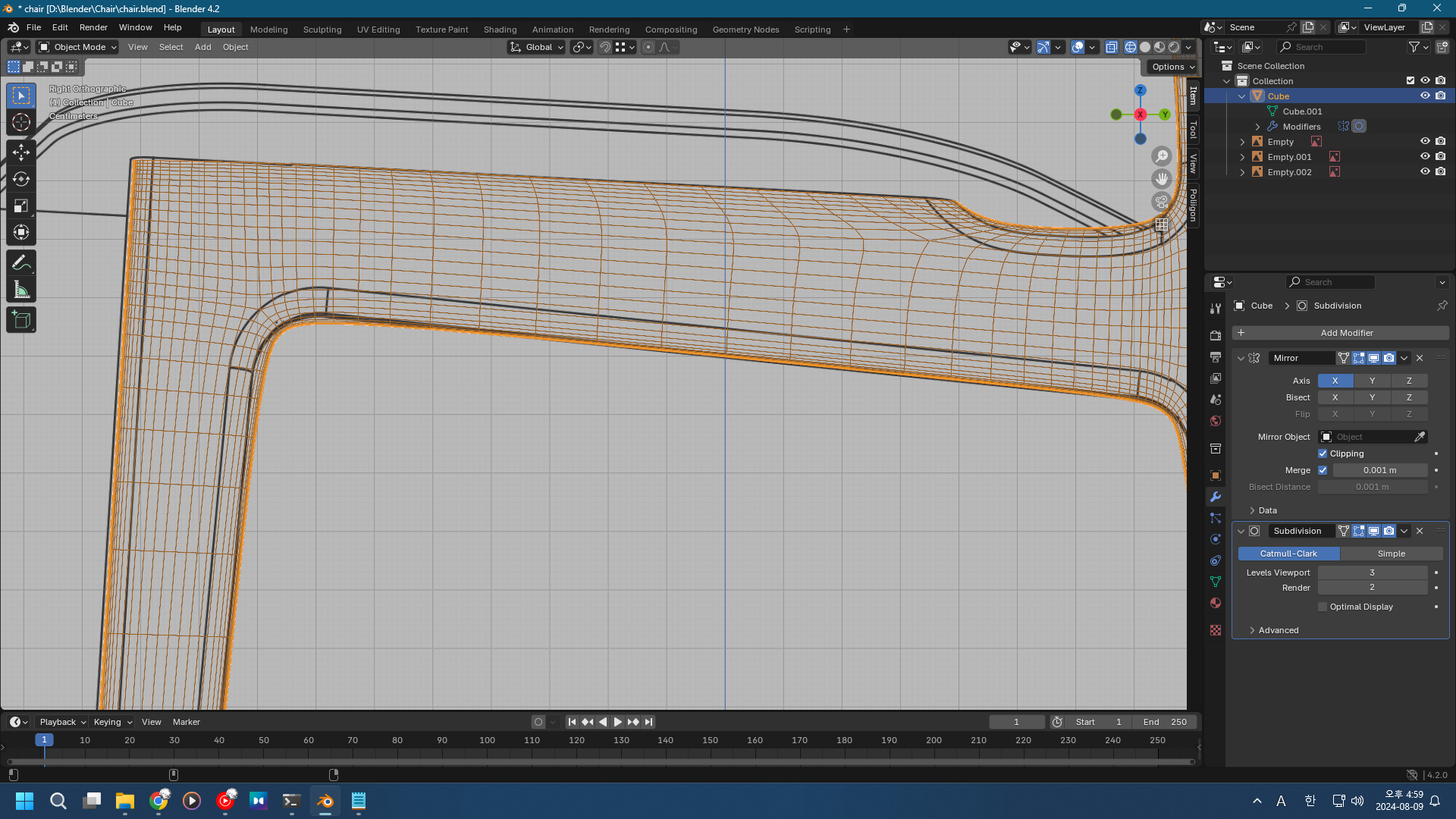Jump to the last frame

pos(648,722)
